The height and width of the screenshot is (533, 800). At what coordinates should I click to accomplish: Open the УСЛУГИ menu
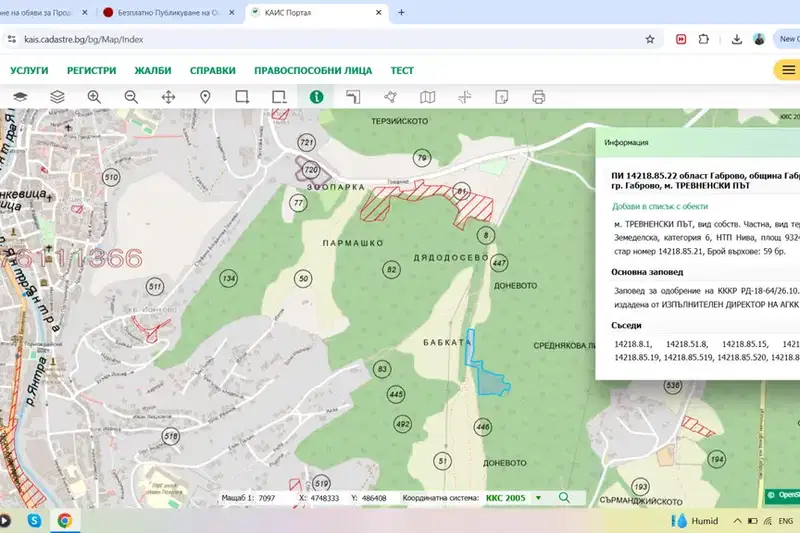(29, 70)
